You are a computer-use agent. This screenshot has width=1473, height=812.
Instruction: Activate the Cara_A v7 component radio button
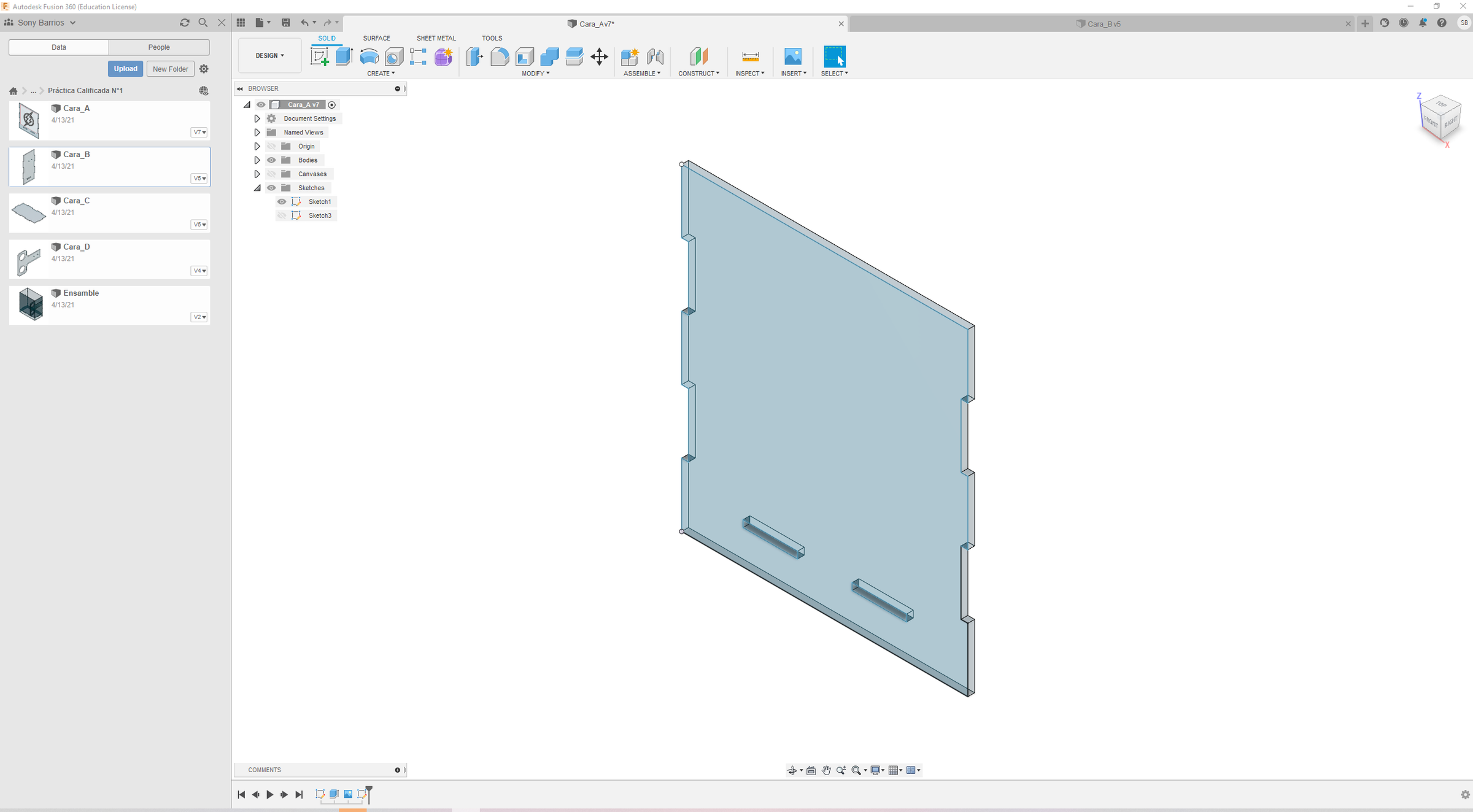click(x=332, y=105)
